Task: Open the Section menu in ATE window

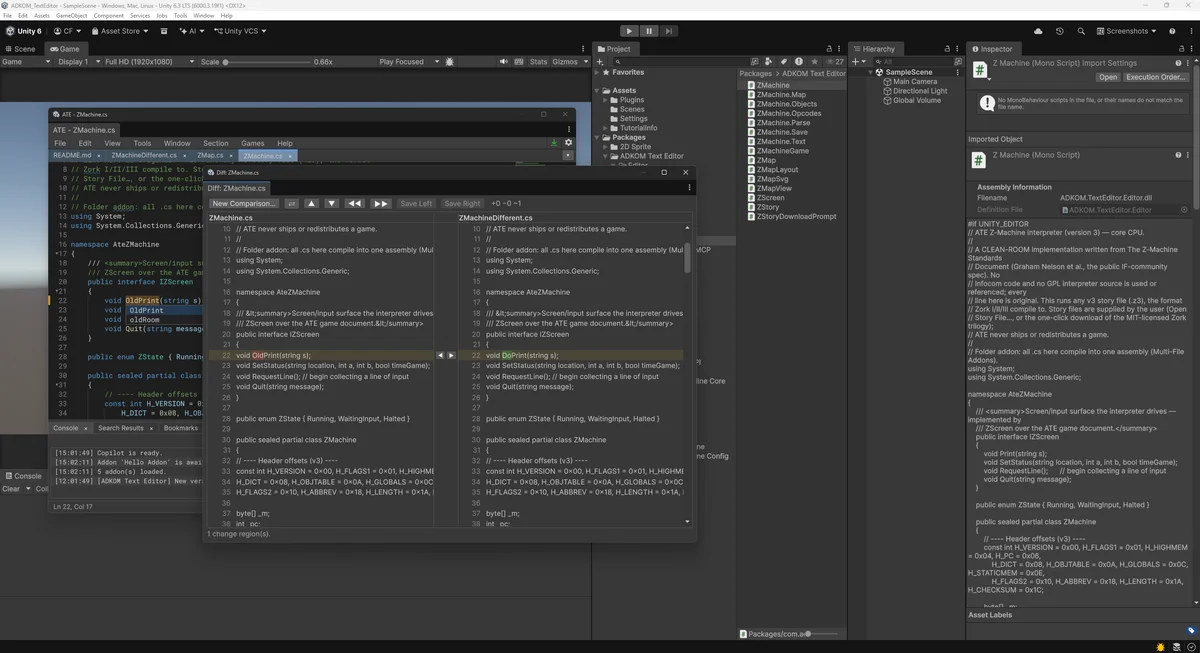Action: (216, 143)
